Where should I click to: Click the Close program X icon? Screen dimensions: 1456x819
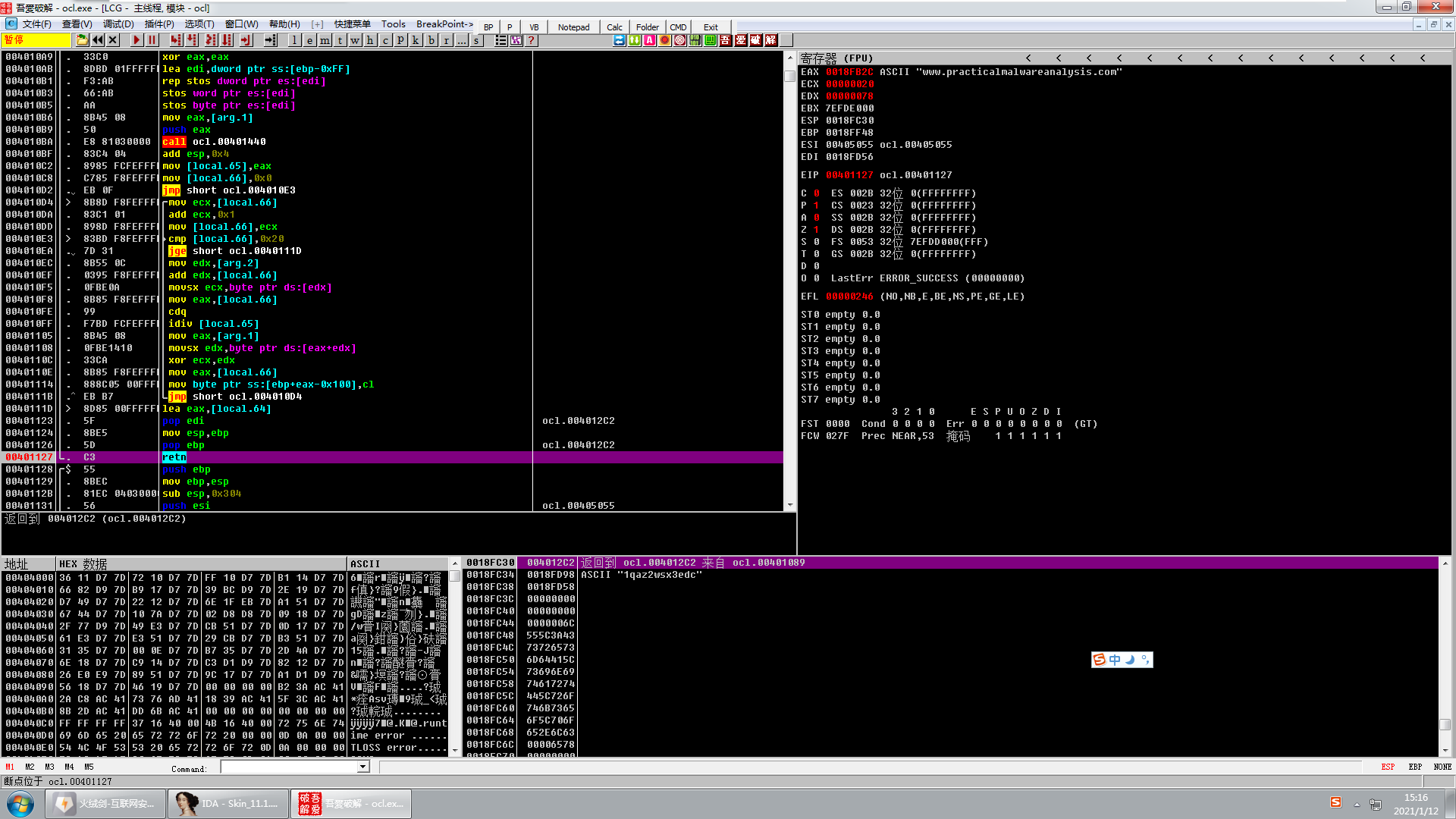point(113,40)
